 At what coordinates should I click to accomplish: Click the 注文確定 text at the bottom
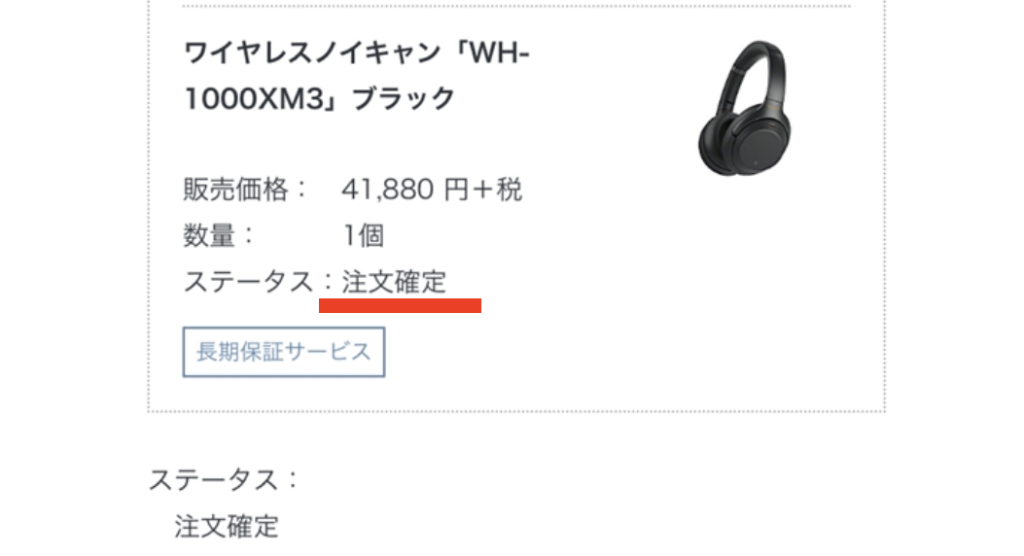(x=227, y=526)
